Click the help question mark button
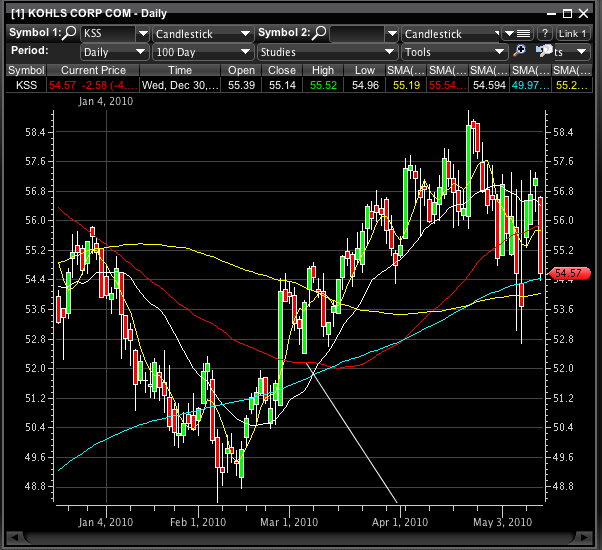Screen dimensions: 602x550 coord(544,33)
